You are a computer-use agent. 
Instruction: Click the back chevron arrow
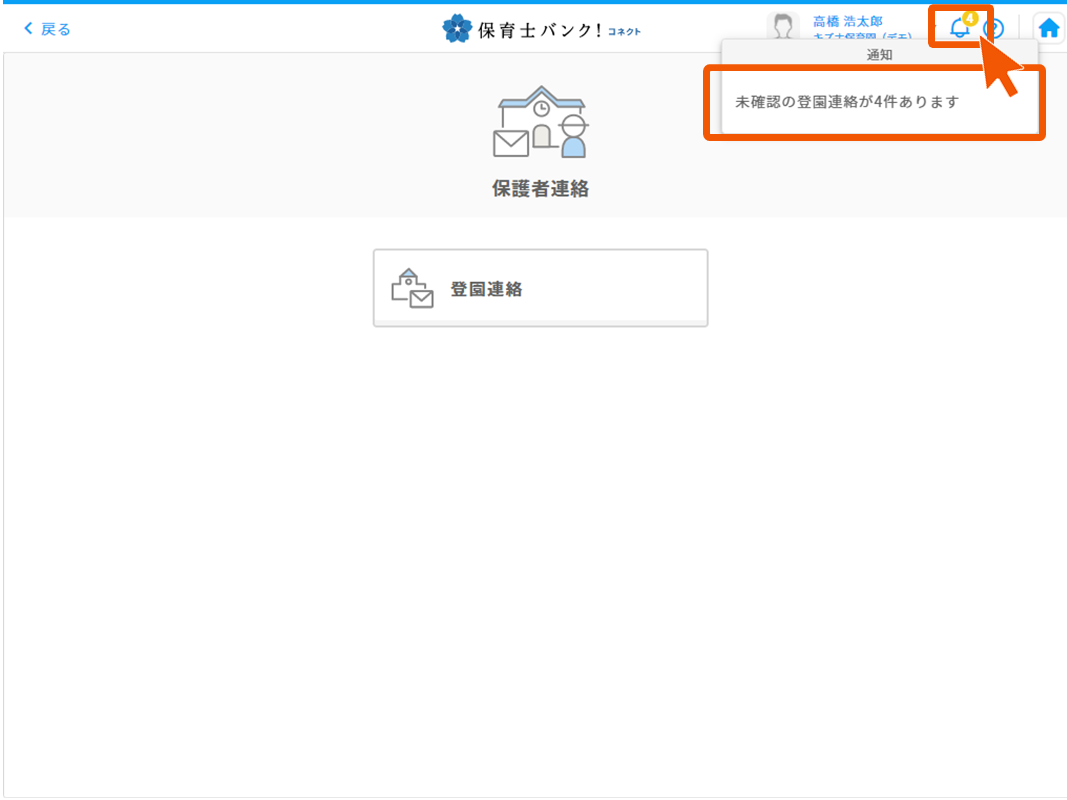click(x=28, y=29)
